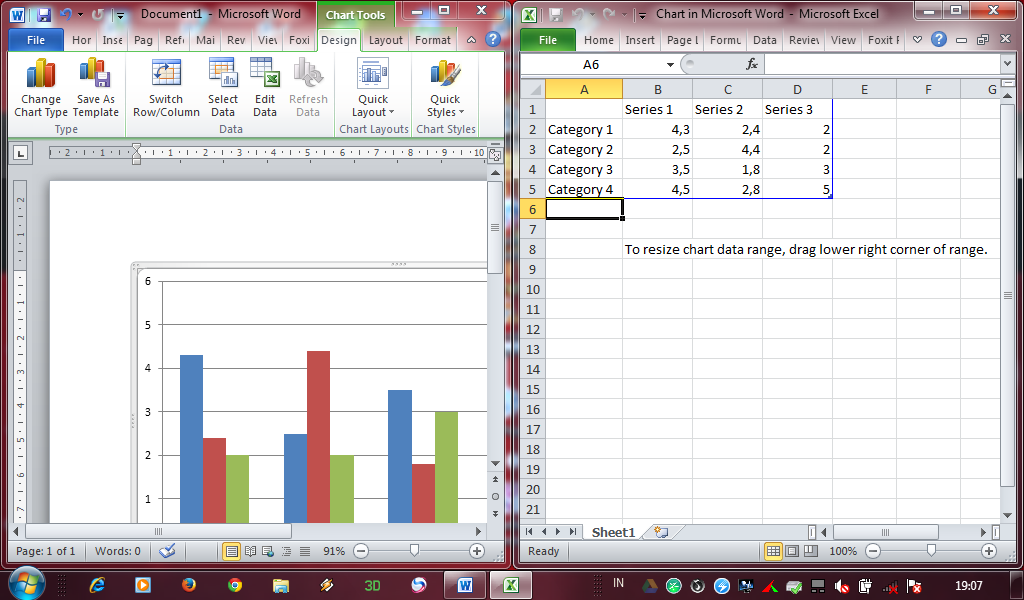Select the Sheet1 sheet tab

612,532
